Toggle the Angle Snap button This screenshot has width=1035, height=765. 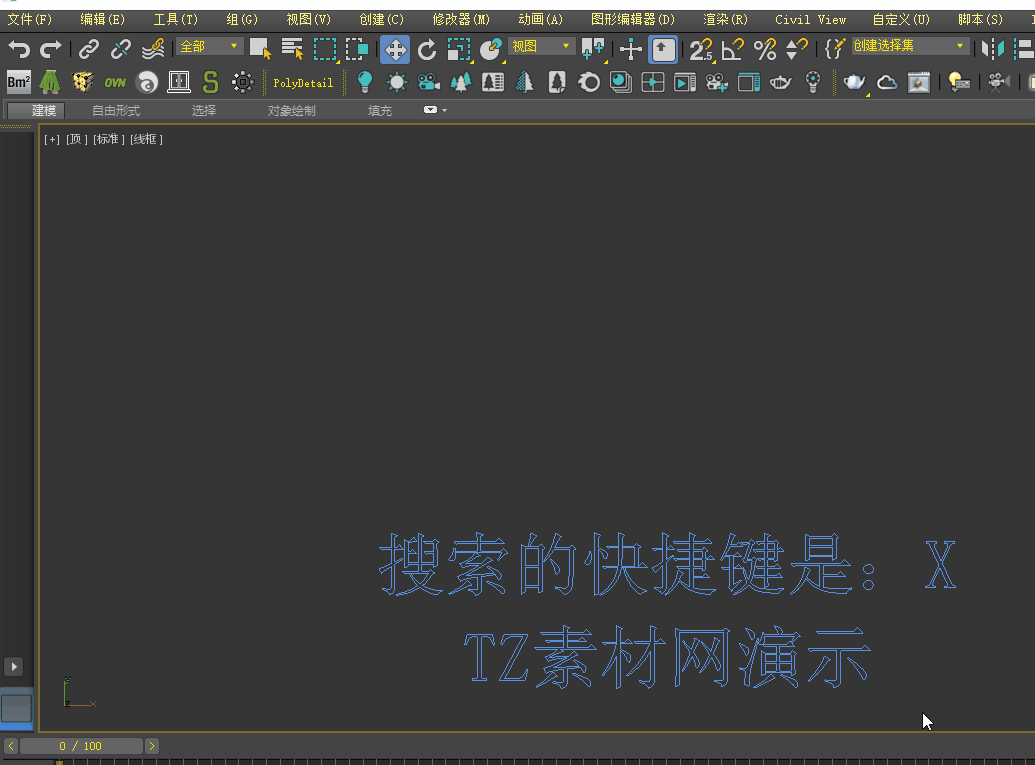(x=733, y=50)
